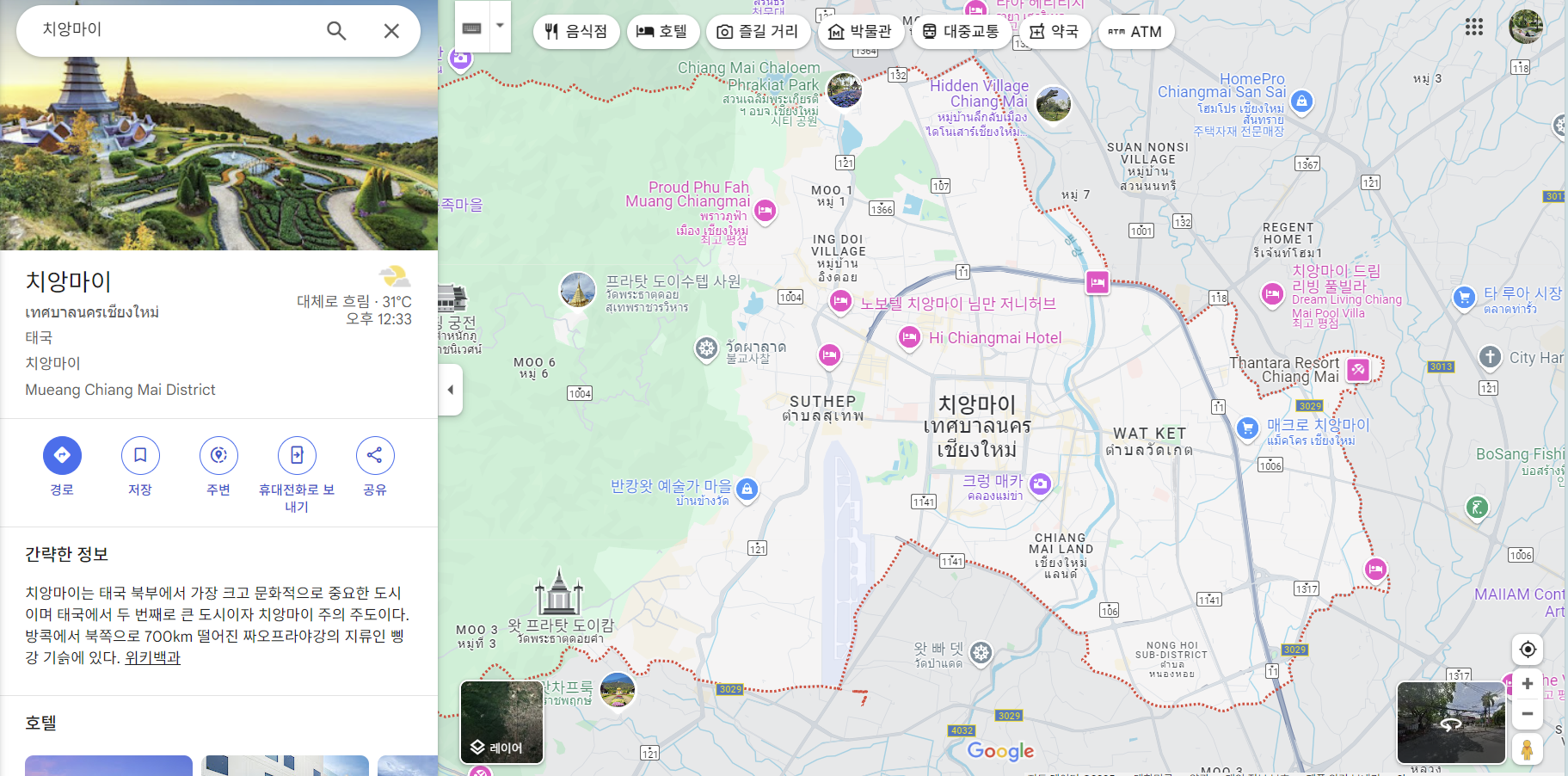Toggle the 음식점 restaurants filter chip

click(x=576, y=32)
